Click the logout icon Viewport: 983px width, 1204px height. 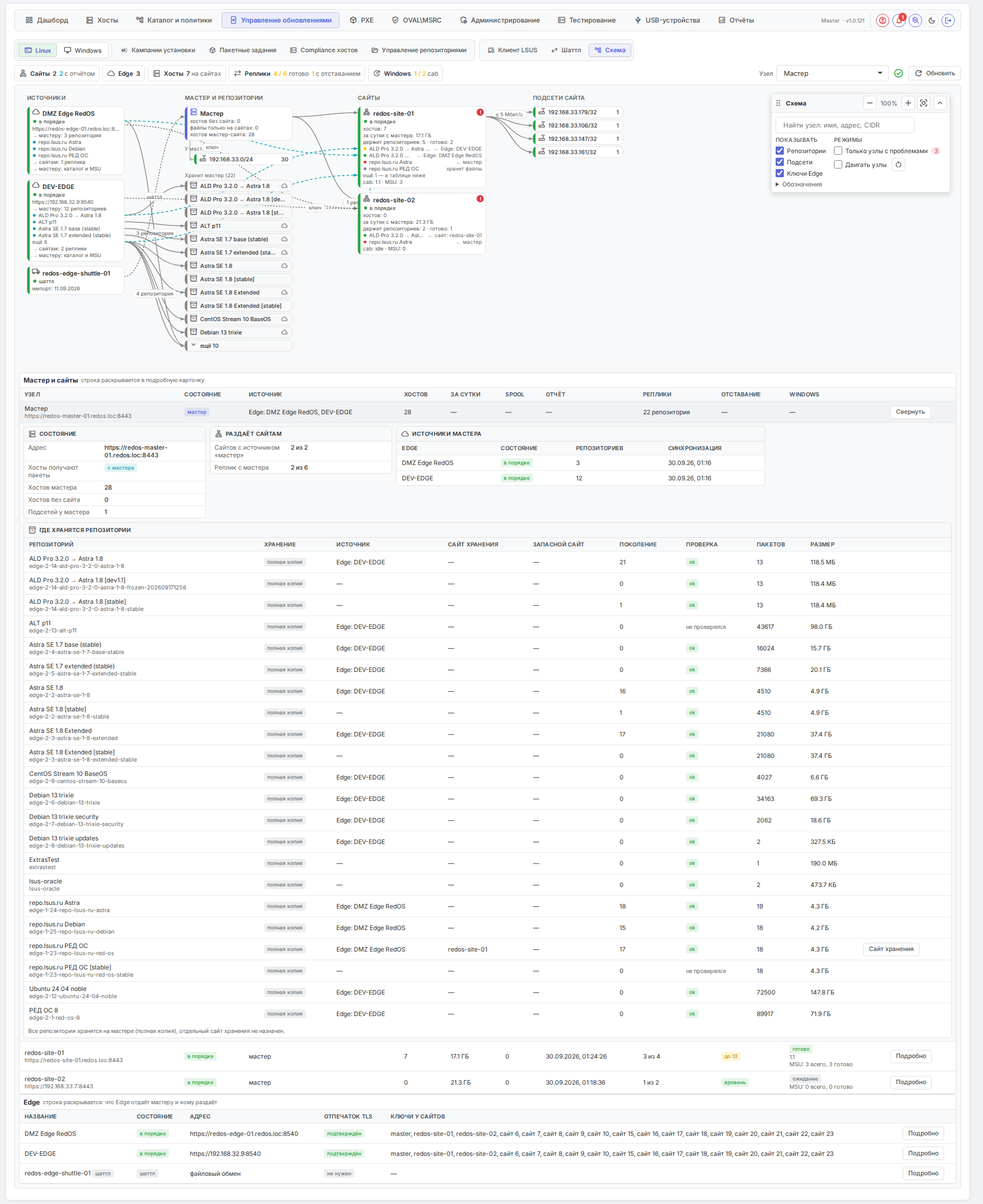[x=948, y=20]
